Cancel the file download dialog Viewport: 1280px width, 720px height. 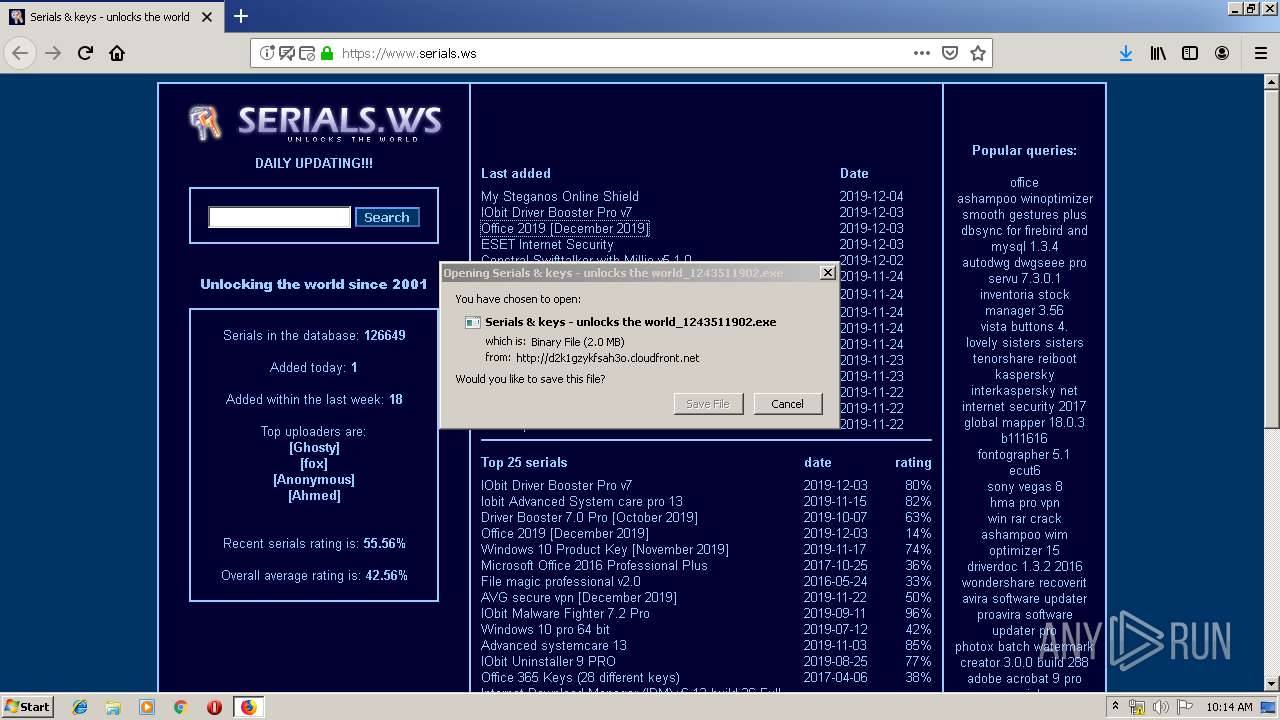point(787,404)
